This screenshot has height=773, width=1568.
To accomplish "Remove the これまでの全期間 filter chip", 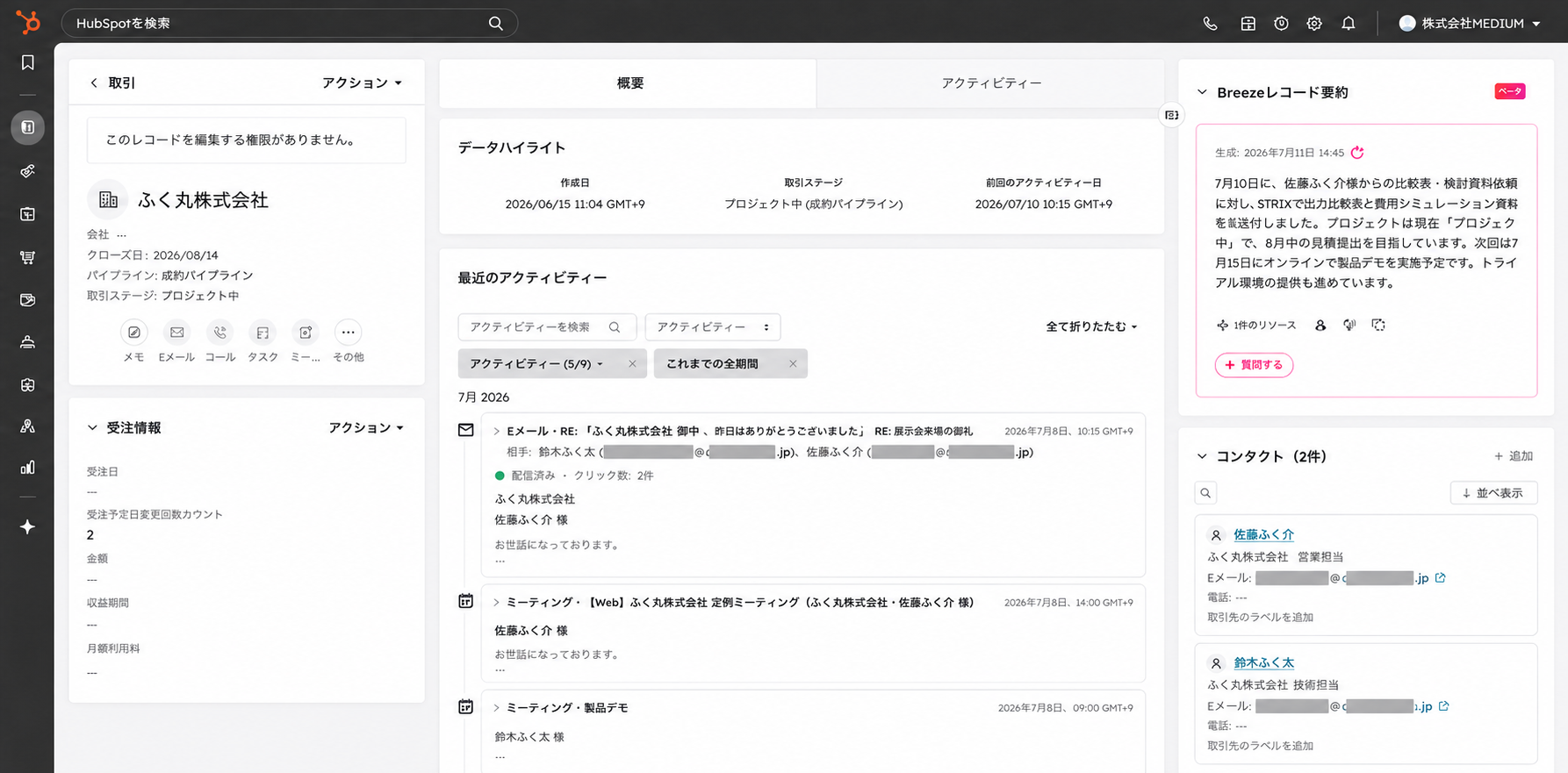I will (793, 364).
